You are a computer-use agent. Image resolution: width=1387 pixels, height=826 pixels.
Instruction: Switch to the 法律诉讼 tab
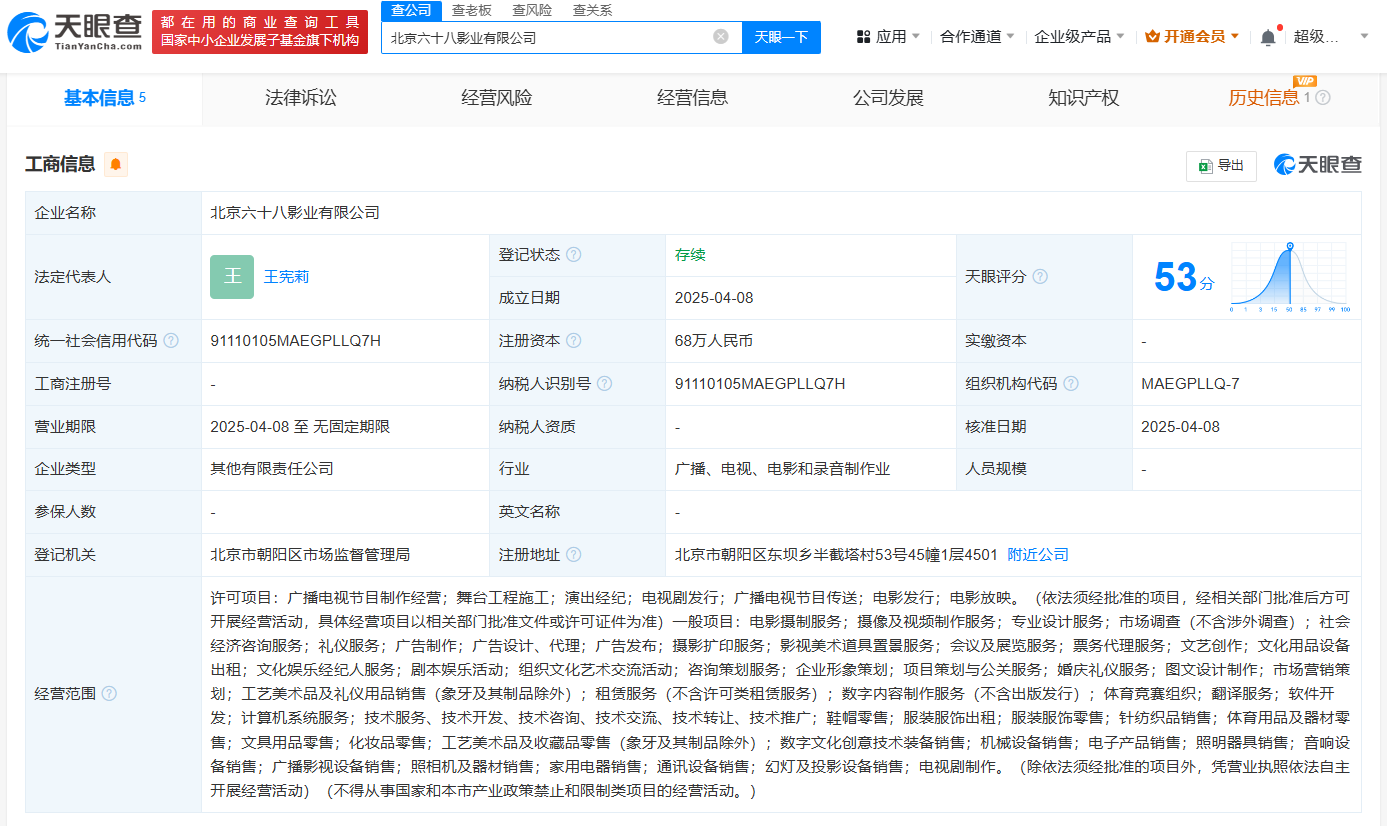[x=300, y=98]
